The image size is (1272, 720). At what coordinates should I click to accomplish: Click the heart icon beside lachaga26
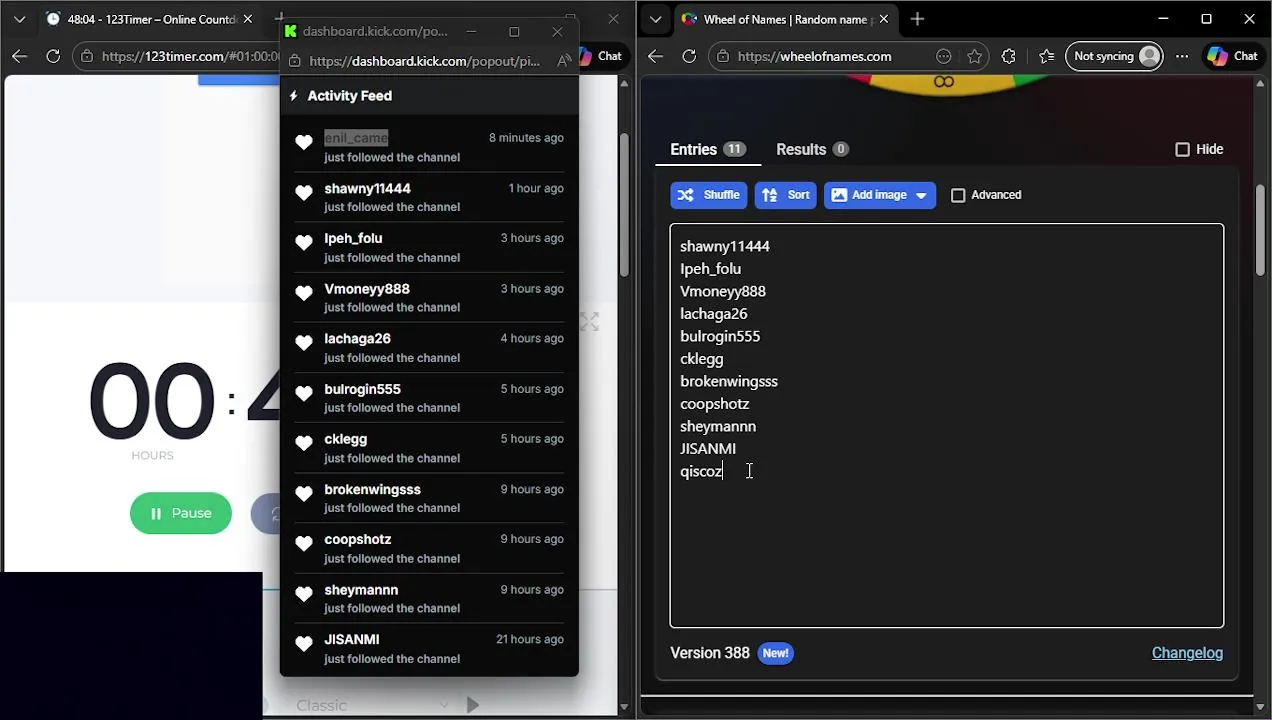click(304, 342)
